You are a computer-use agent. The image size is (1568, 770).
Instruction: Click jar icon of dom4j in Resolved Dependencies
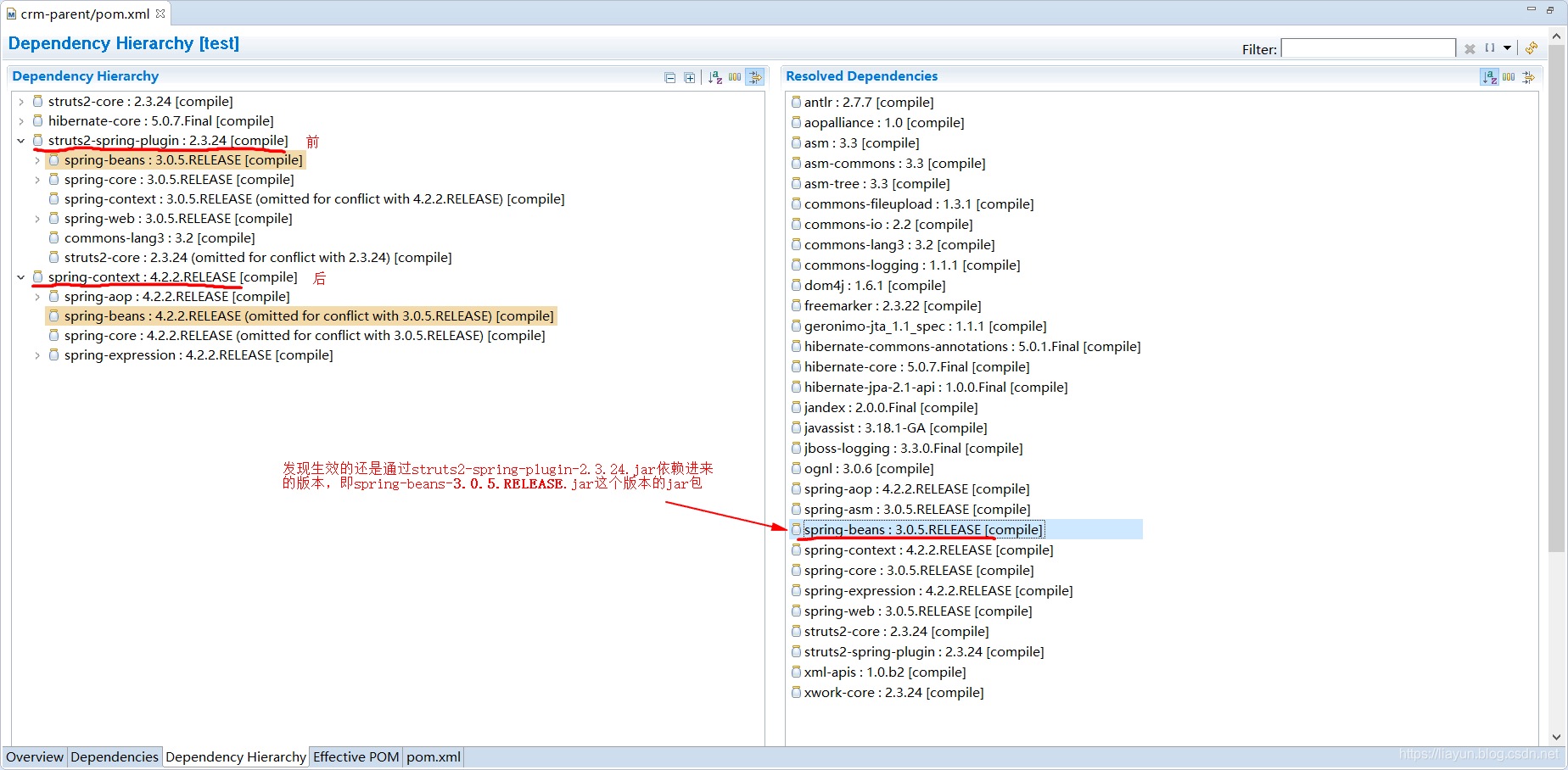click(796, 285)
